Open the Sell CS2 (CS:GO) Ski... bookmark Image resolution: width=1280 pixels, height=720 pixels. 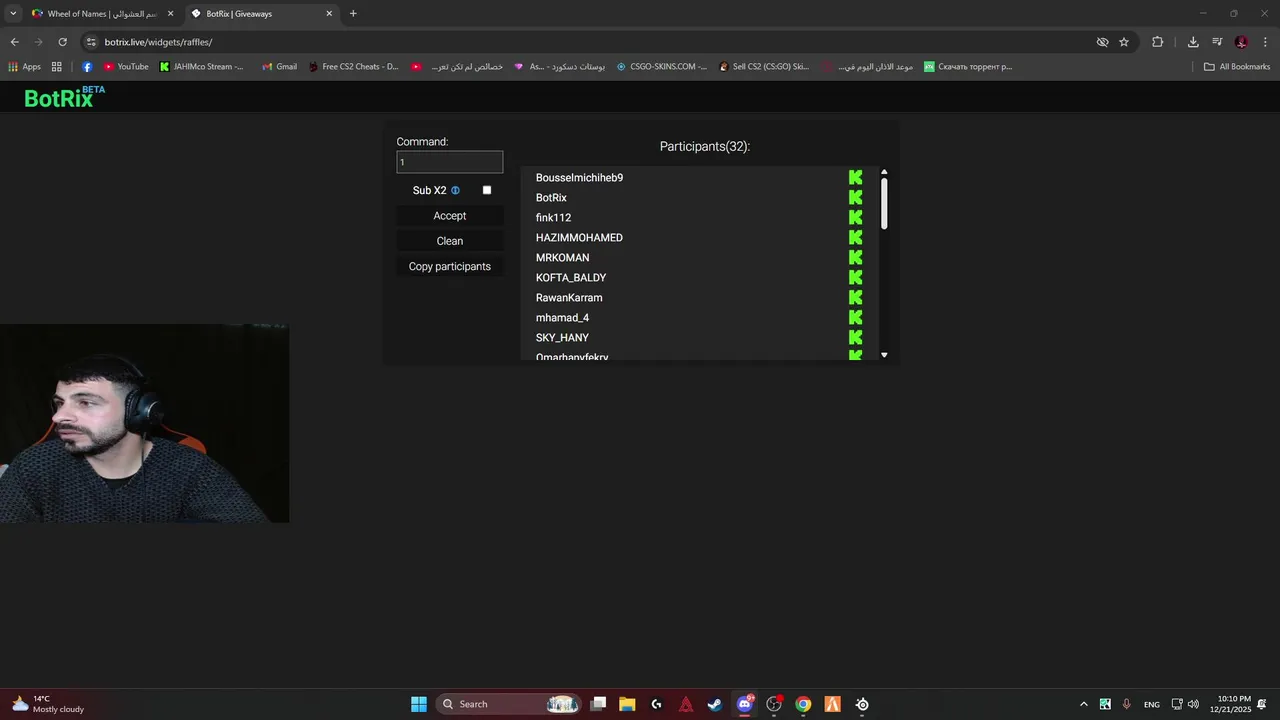coord(764,67)
